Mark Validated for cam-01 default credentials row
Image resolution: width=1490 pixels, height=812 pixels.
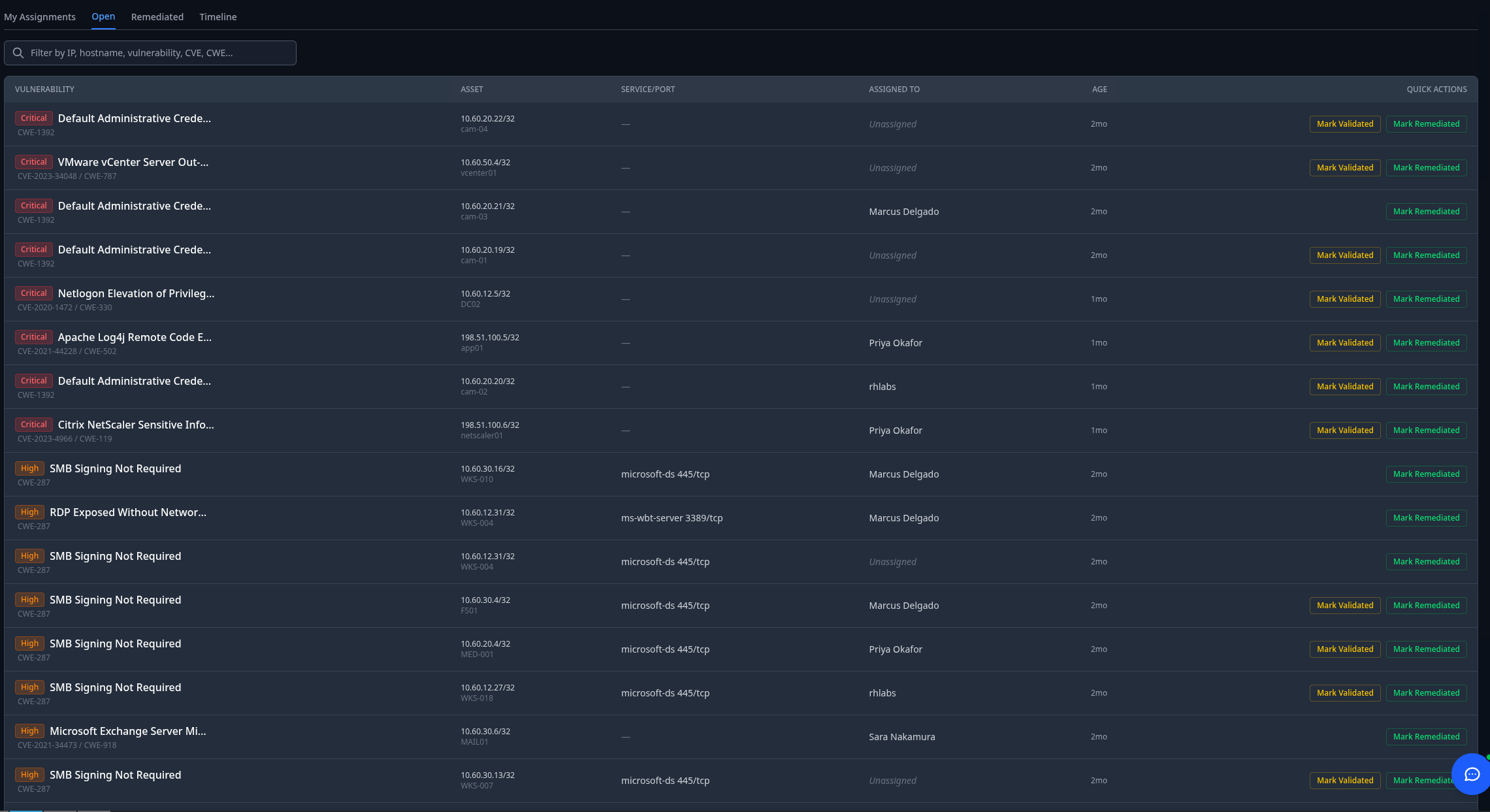coord(1345,255)
